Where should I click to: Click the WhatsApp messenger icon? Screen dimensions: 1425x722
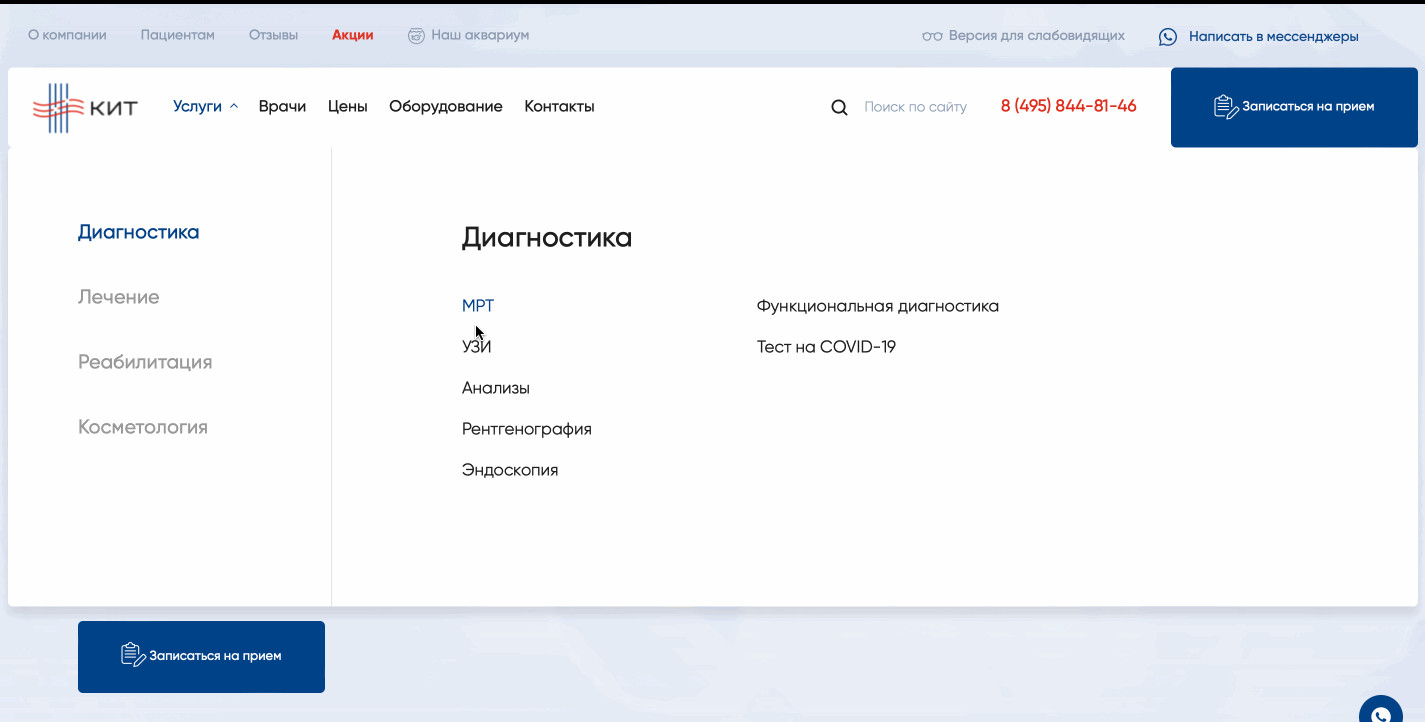(x=1168, y=37)
